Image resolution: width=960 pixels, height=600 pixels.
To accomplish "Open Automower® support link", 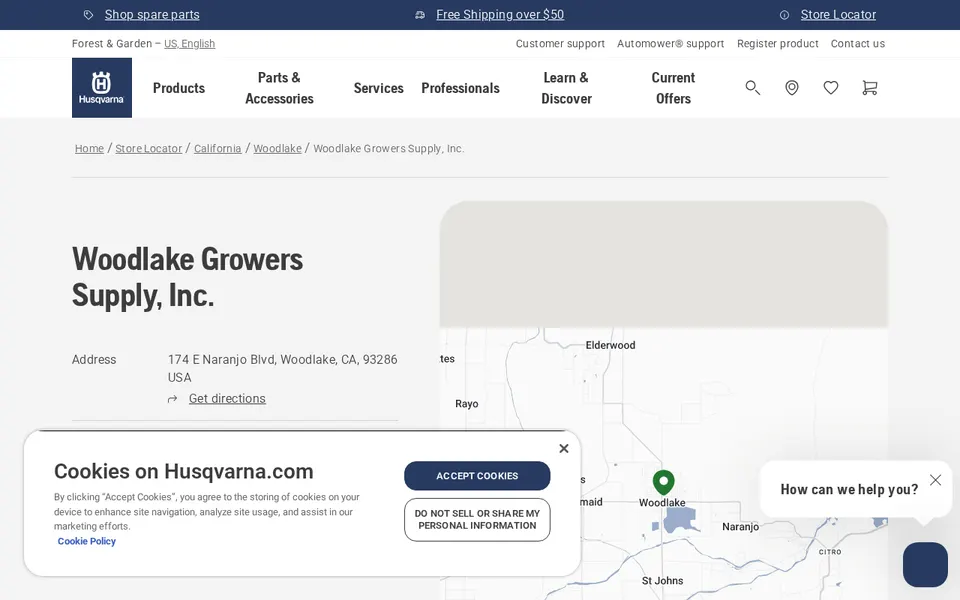I will [x=670, y=43].
